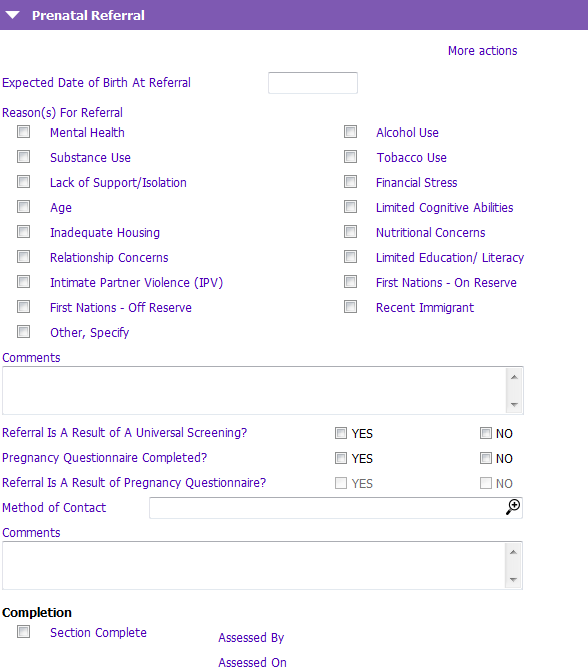The width and height of the screenshot is (588, 671).
Task: Check the Section Complete box
Action: [24, 632]
